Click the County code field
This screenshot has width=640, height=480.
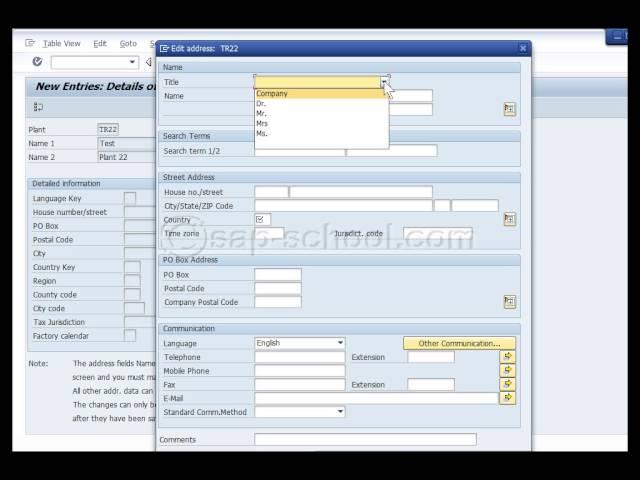pyautogui.click(x=132, y=295)
